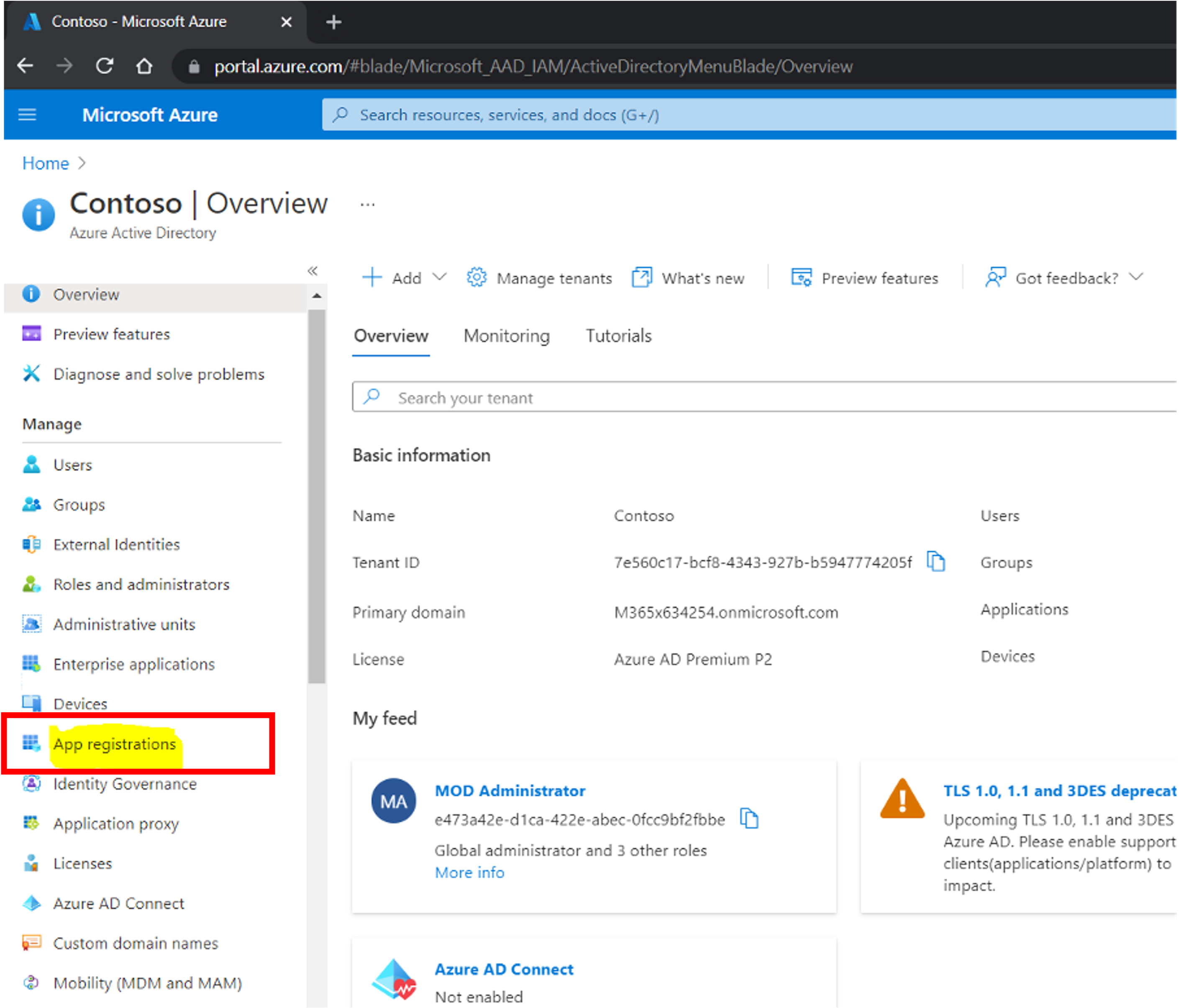Open the ellipsis menu next to Contoso | Overview

coord(368,204)
